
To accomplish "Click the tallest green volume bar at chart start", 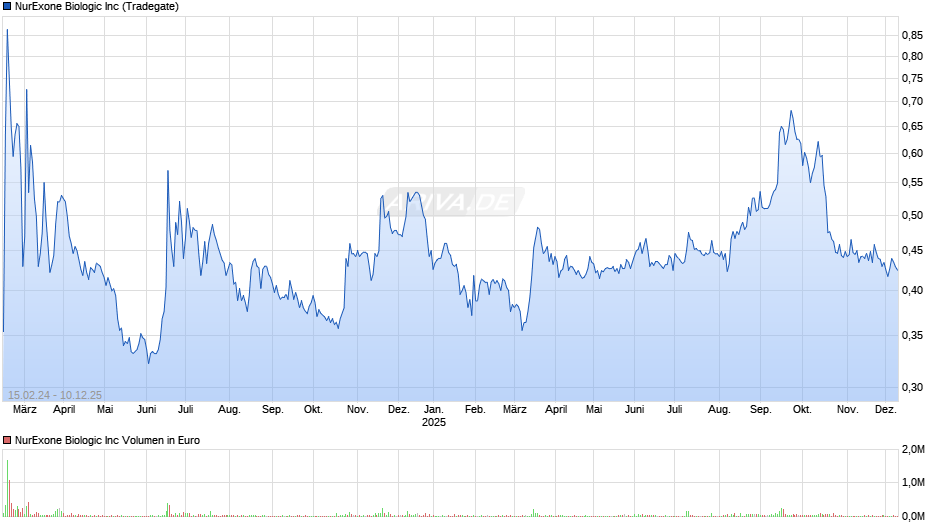I will (7, 488).
